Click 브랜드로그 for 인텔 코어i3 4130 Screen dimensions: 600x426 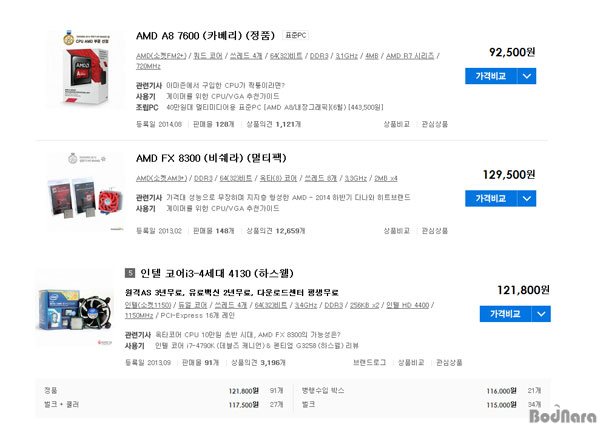click(369, 362)
